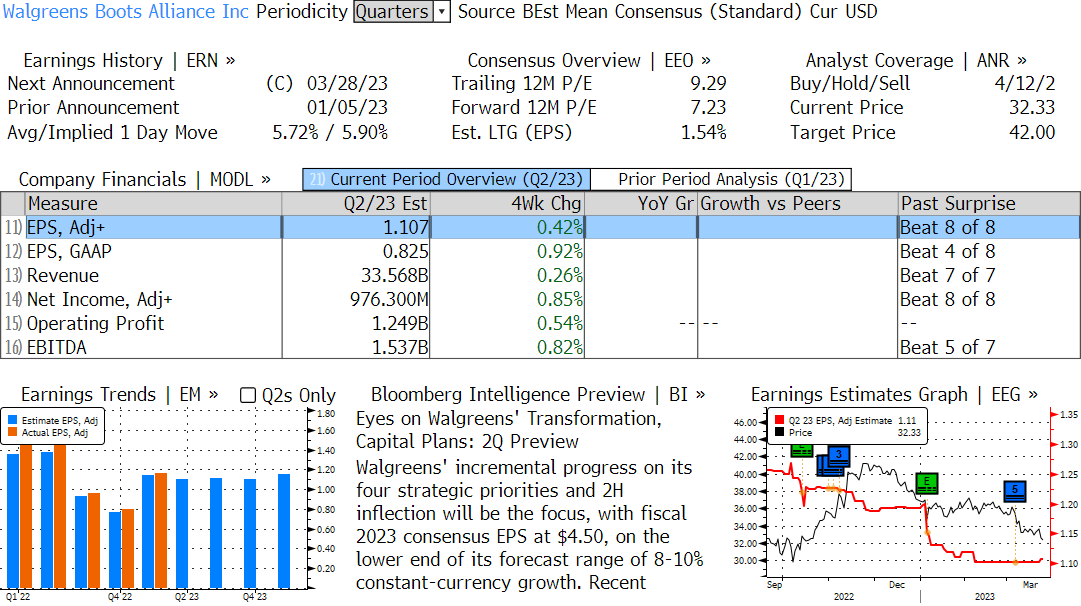Viewport: 1081px width, 606px height.
Task: Click the blue marker icon labeled 5
Action: pos(1015,490)
